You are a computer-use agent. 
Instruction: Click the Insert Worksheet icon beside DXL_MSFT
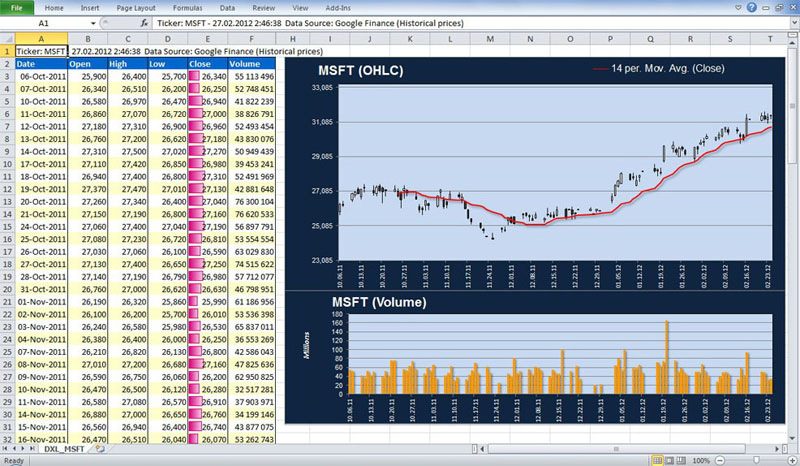click(101, 451)
